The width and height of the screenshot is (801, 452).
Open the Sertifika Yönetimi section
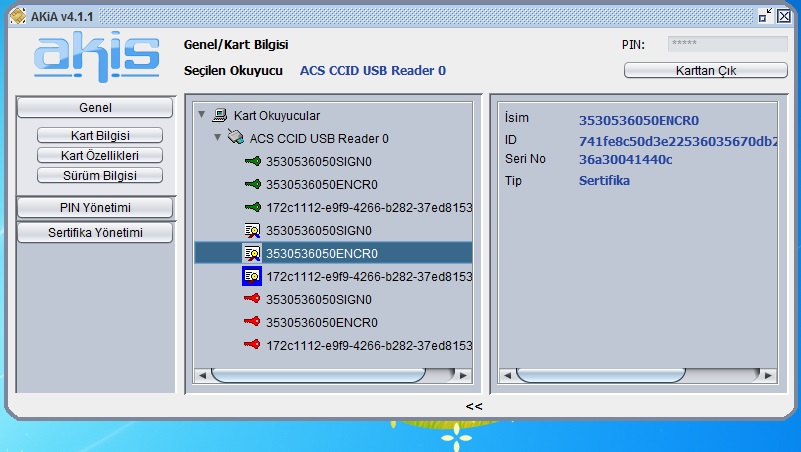pos(95,233)
